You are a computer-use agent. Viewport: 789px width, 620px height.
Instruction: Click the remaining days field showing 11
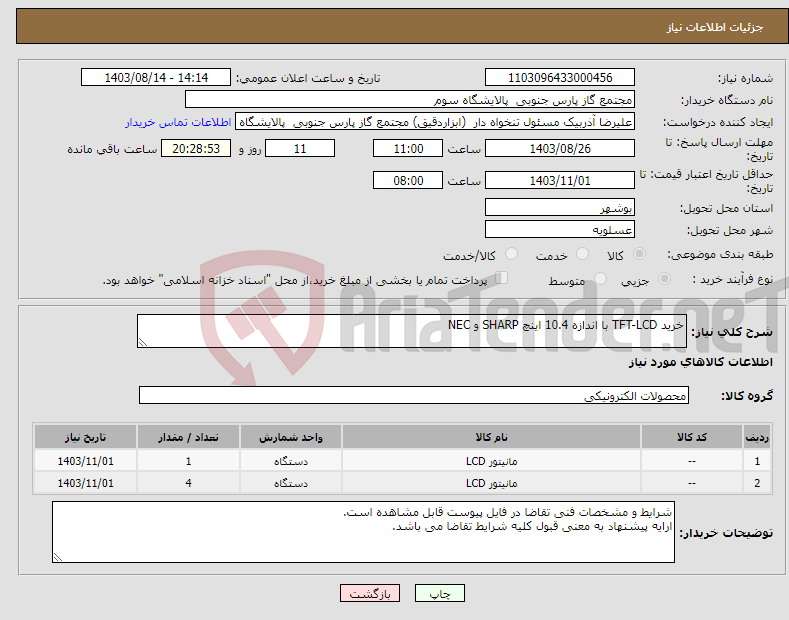tap(300, 148)
